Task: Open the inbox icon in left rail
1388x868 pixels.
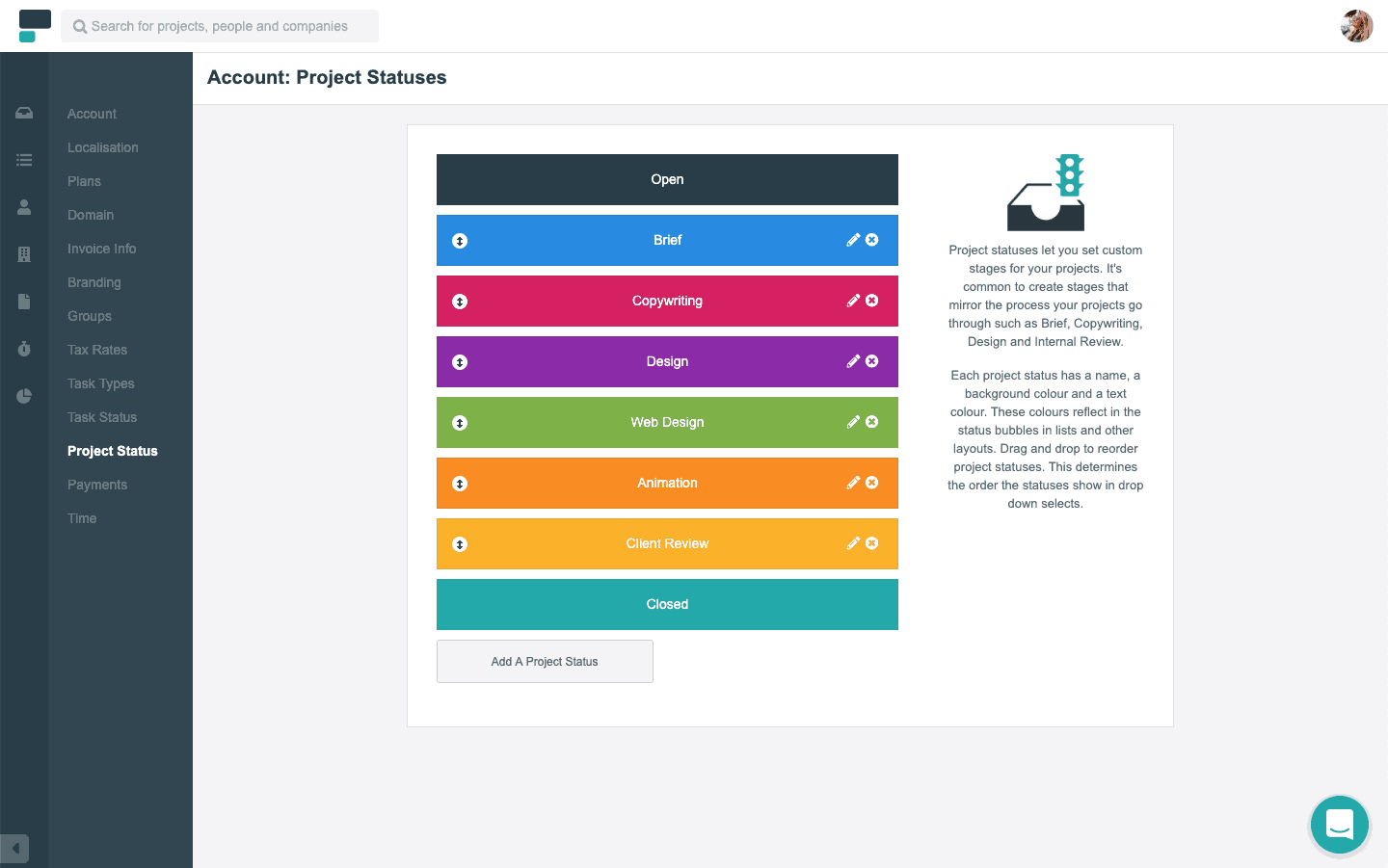Action: (x=24, y=114)
